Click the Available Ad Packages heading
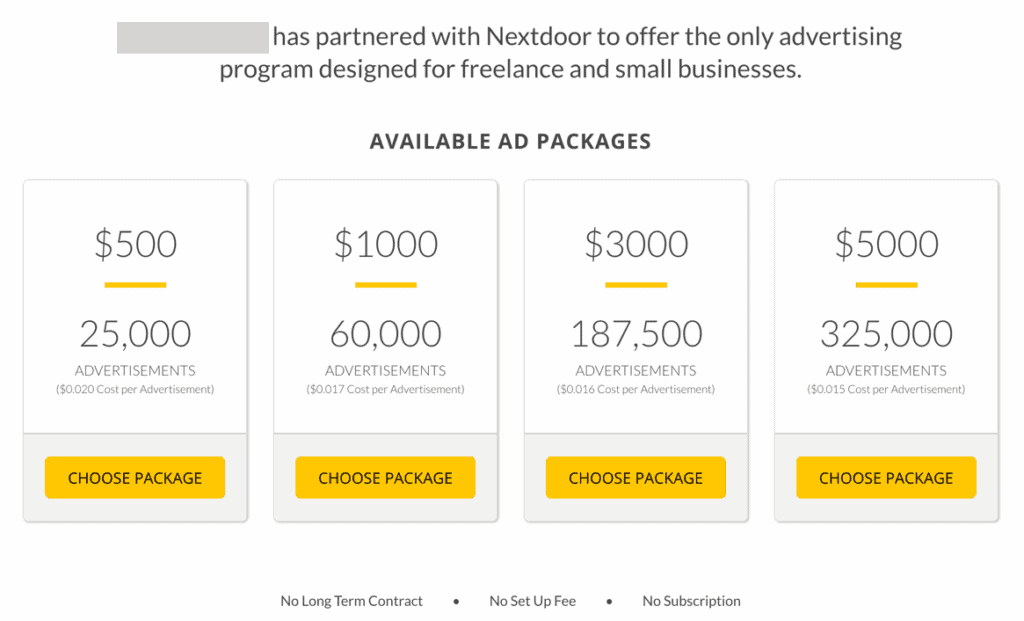 click(510, 141)
